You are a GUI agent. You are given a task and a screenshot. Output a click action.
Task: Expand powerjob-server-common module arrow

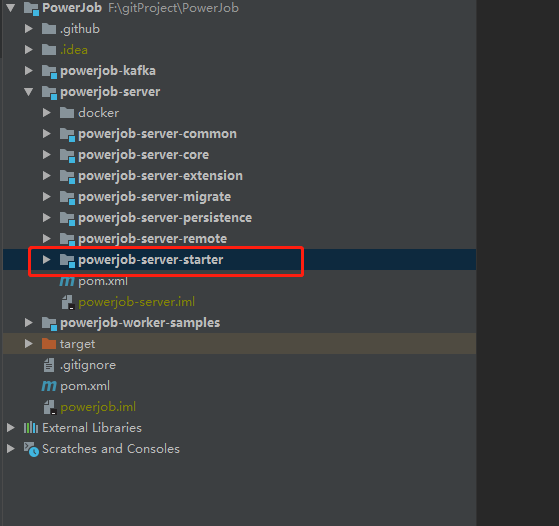[47, 134]
